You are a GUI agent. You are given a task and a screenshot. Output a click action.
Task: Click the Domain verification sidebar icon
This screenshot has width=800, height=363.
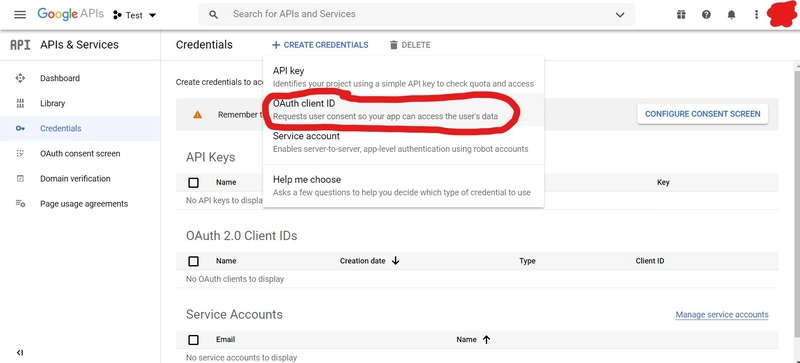[20, 179]
